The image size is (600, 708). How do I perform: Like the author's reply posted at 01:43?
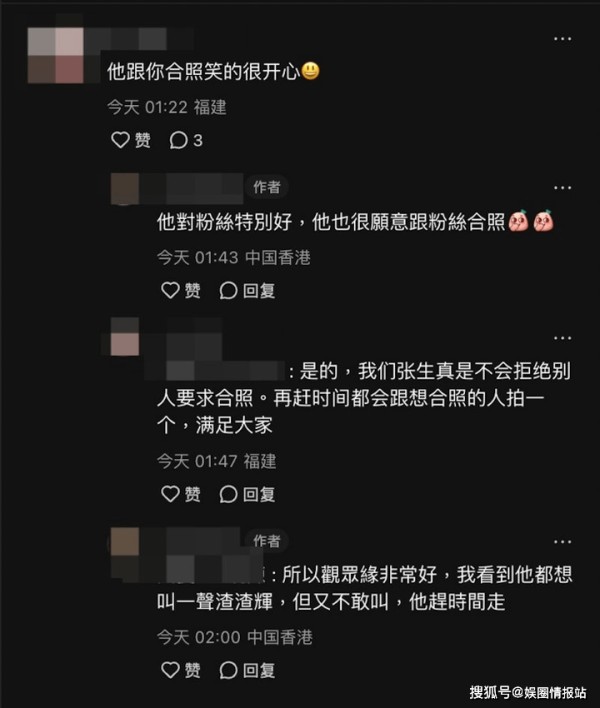point(181,290)
